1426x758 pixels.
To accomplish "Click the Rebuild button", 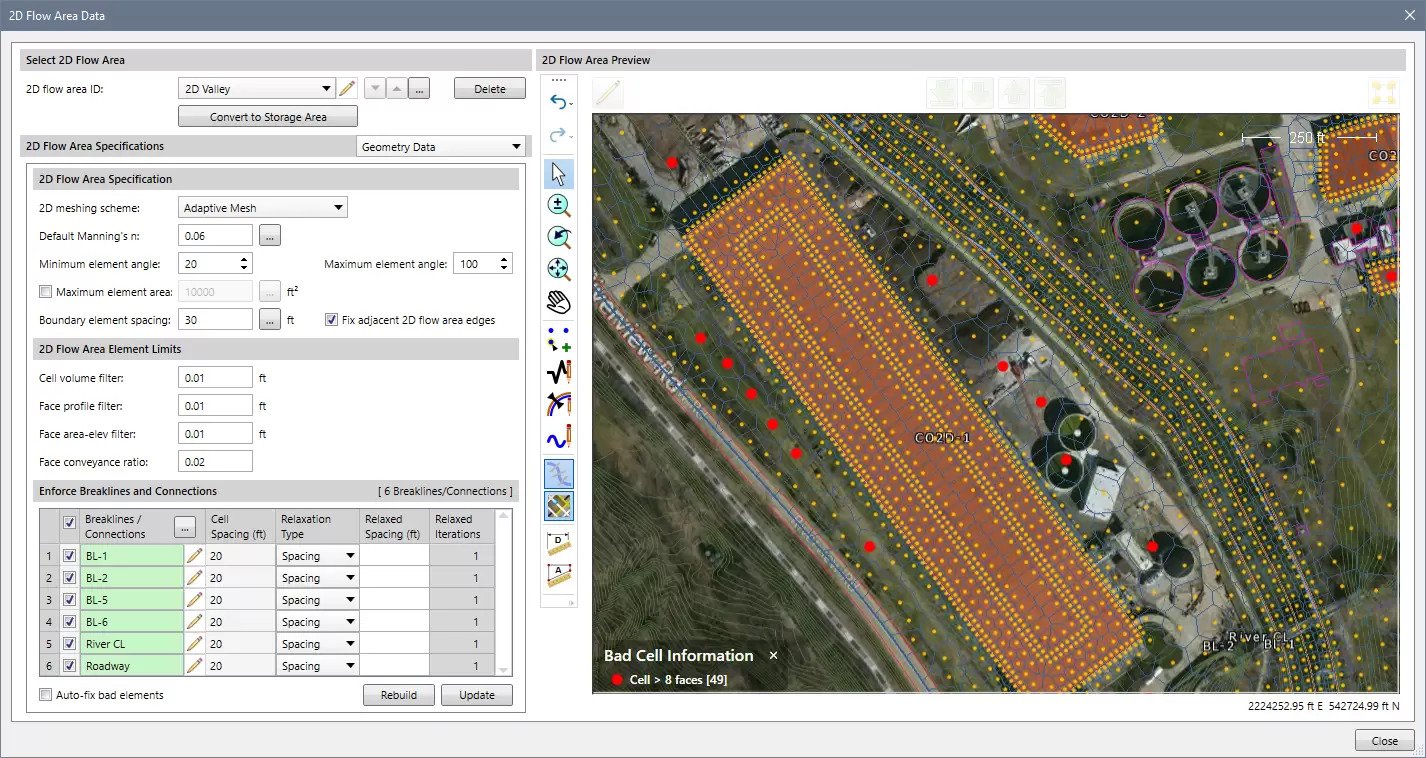I will (x=398, y=695).
